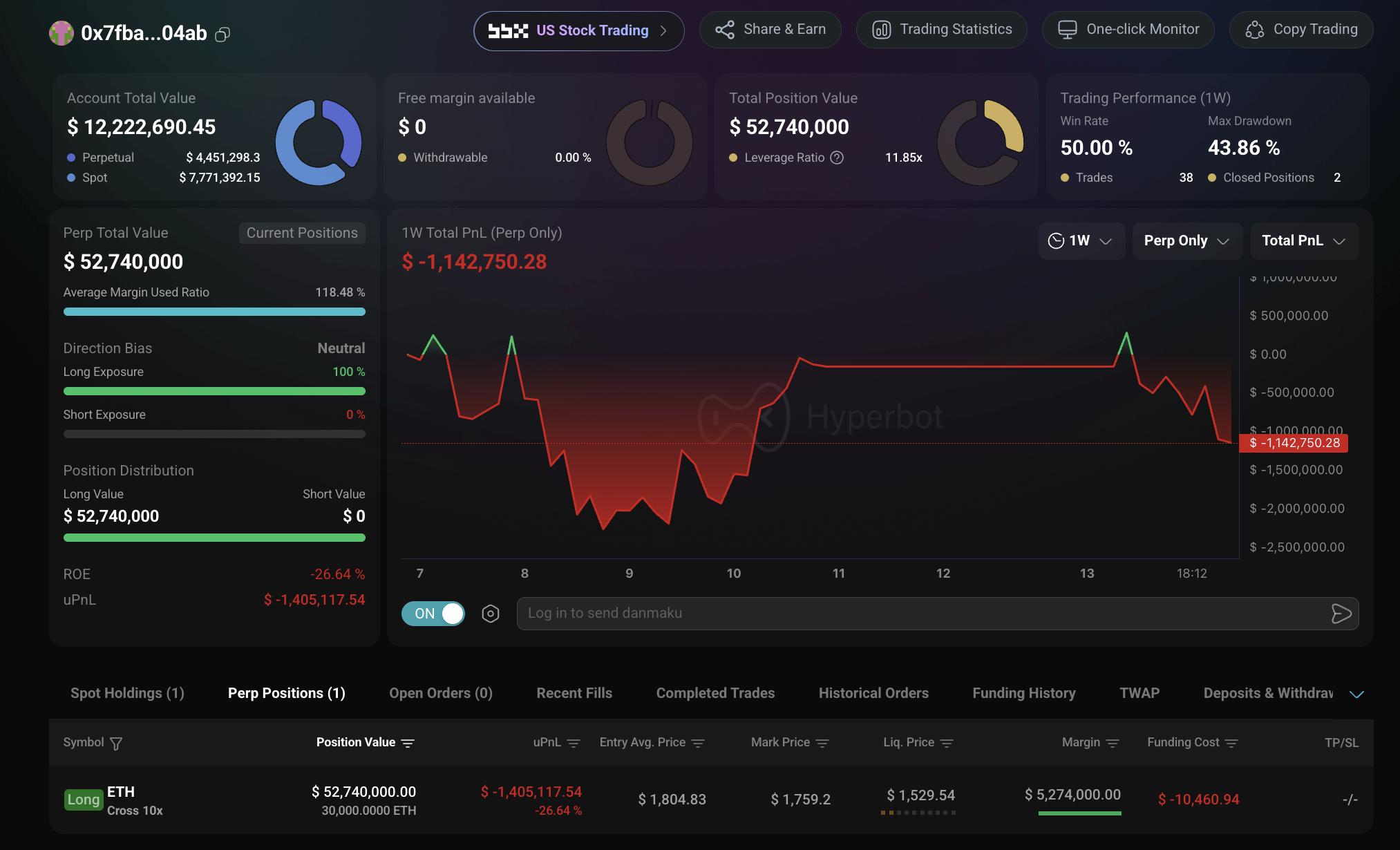Click the Leverage Ratio help question icon
The height and width of the screenshot is (850, 1400).
coord(837,158)
